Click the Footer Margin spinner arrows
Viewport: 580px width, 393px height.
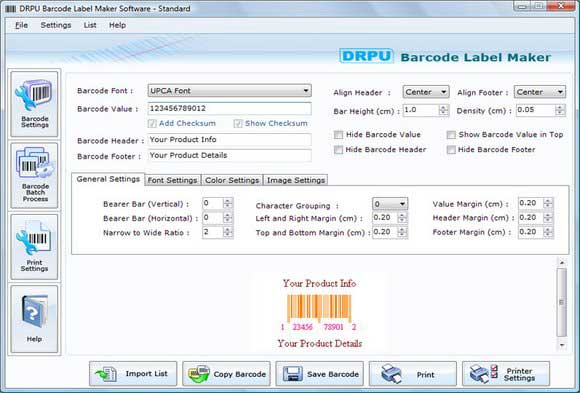click(x=548, y=232)
